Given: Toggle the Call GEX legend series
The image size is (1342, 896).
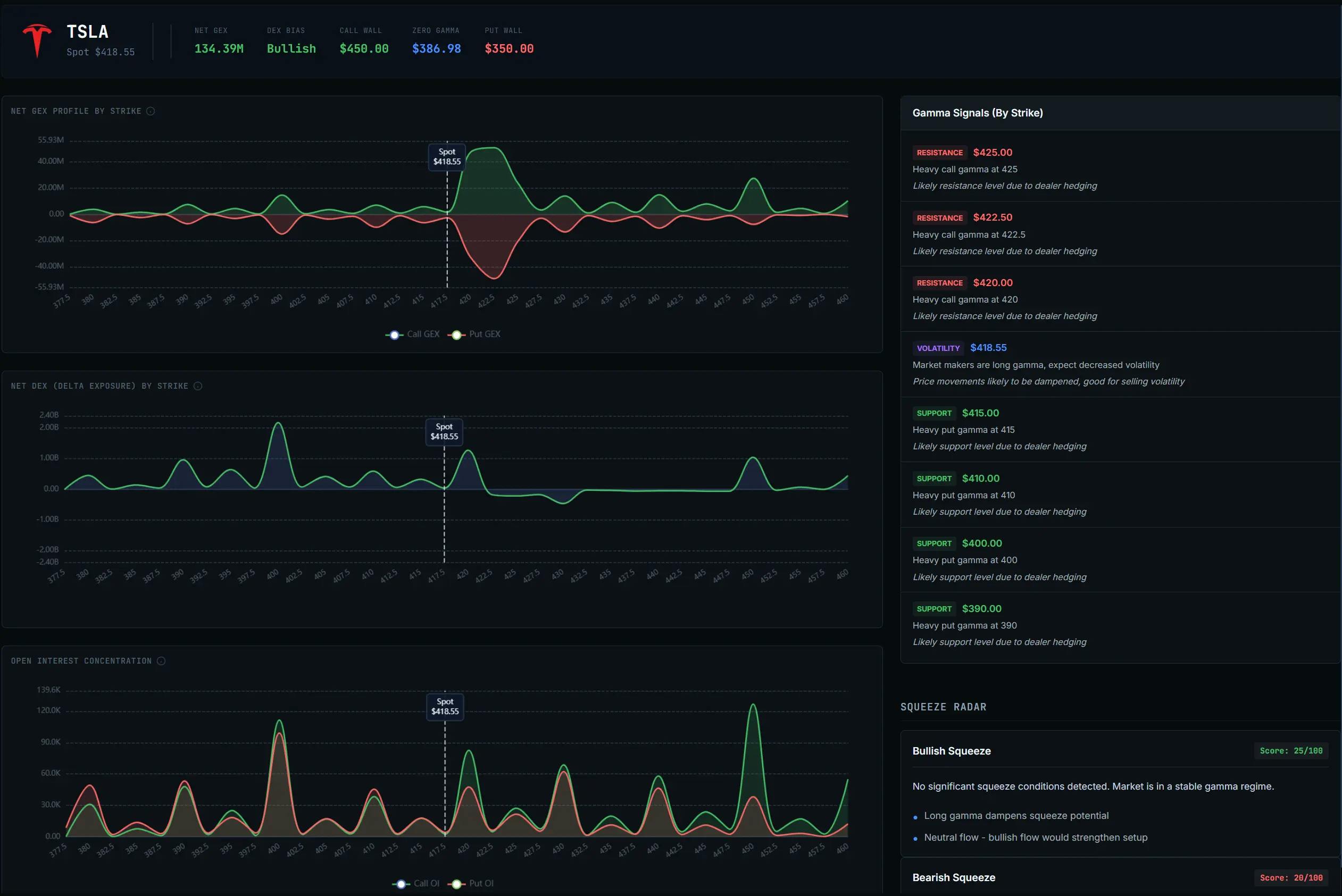Looking at the screenshot, I should coord(413,334).
